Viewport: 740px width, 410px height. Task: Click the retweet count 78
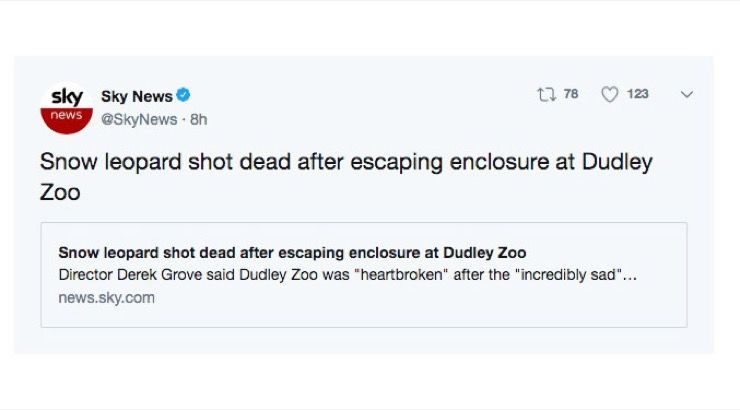(571, 94)
